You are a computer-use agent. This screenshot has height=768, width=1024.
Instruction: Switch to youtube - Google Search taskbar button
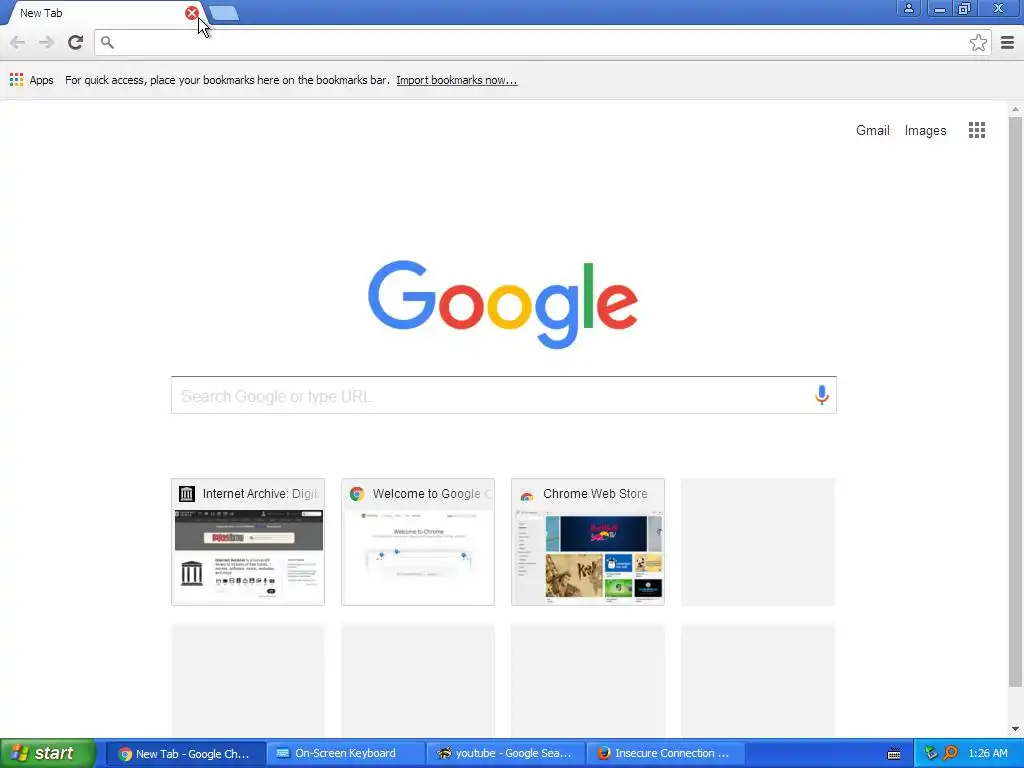click(x=505, y=754)
